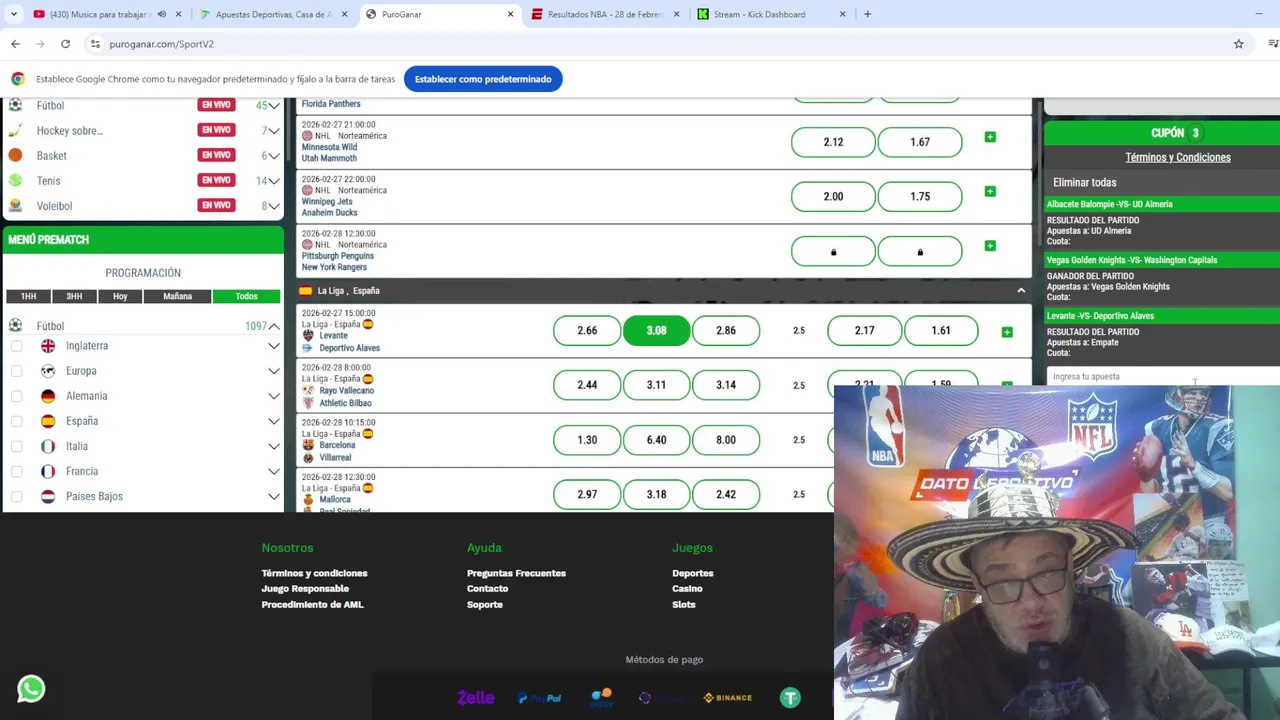Add more bets for Winnipeg Jets game

[990, 191]
